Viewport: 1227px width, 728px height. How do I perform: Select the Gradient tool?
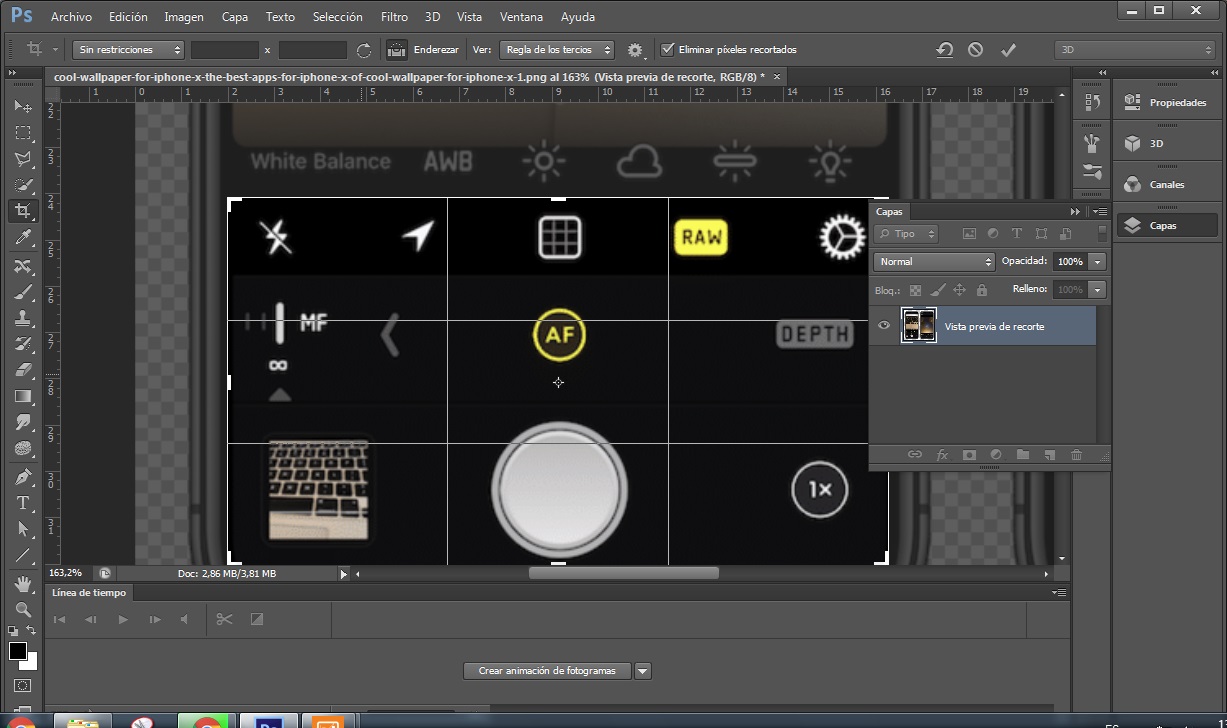click(22, 396)
